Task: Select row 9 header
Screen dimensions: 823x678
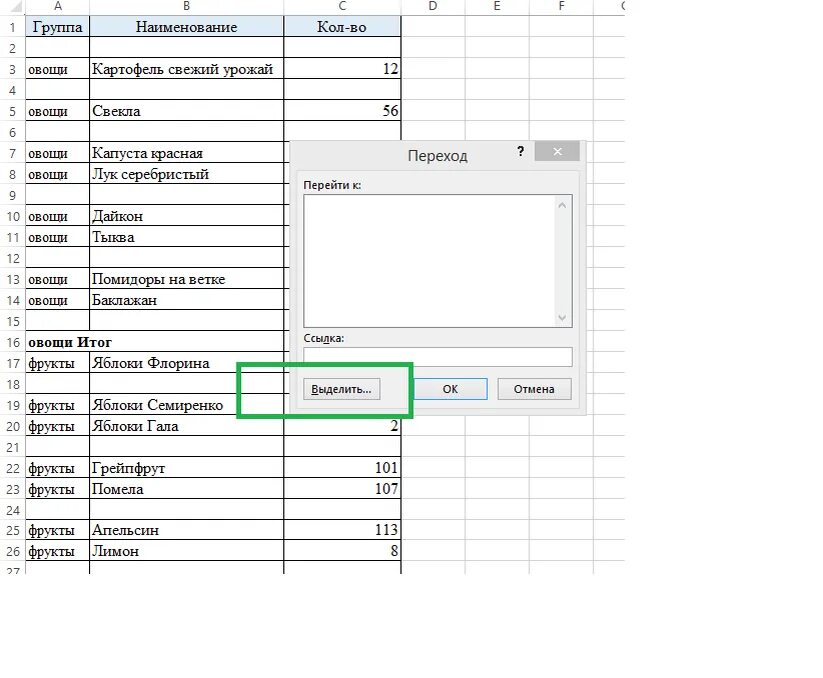Action: tap(13, 195)
